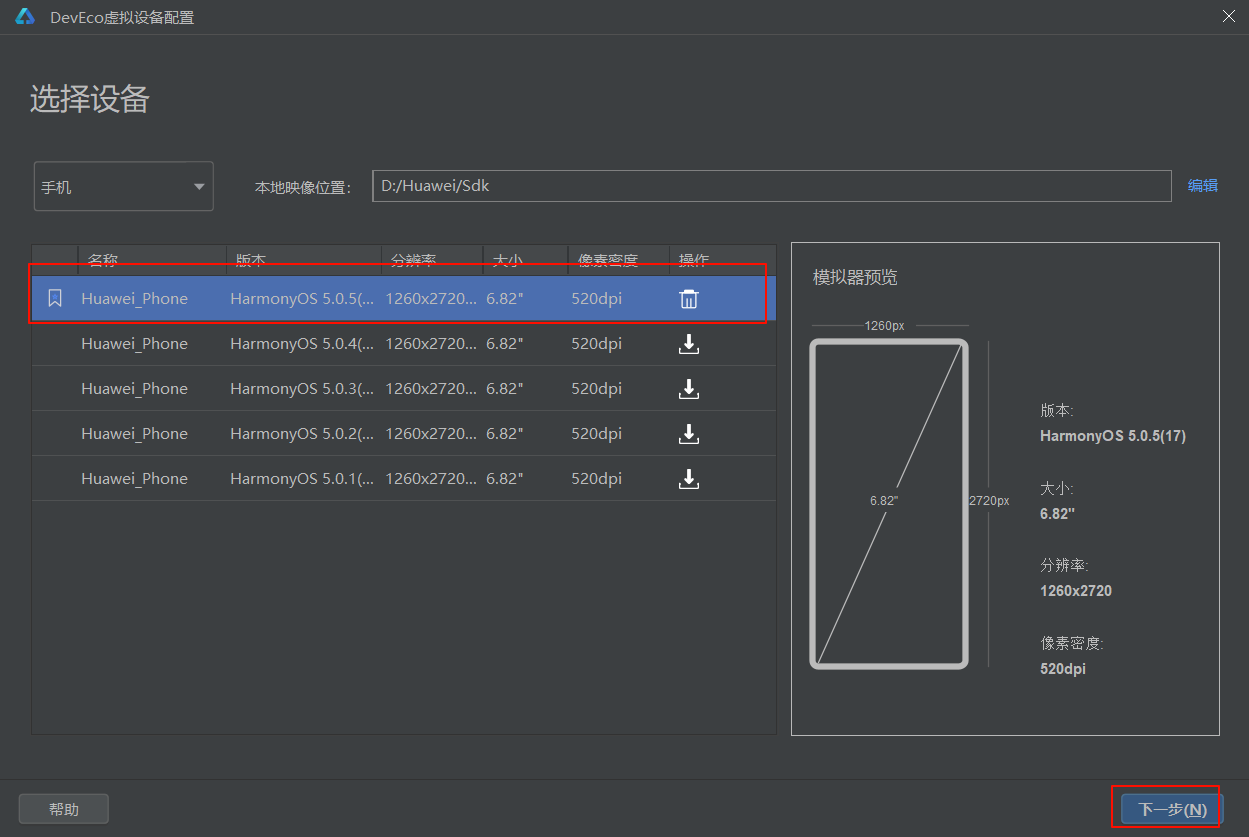1249x837 pixels.
Task: Download the HarmonyOS 5.0.4 image
Action: coord(688,343)
